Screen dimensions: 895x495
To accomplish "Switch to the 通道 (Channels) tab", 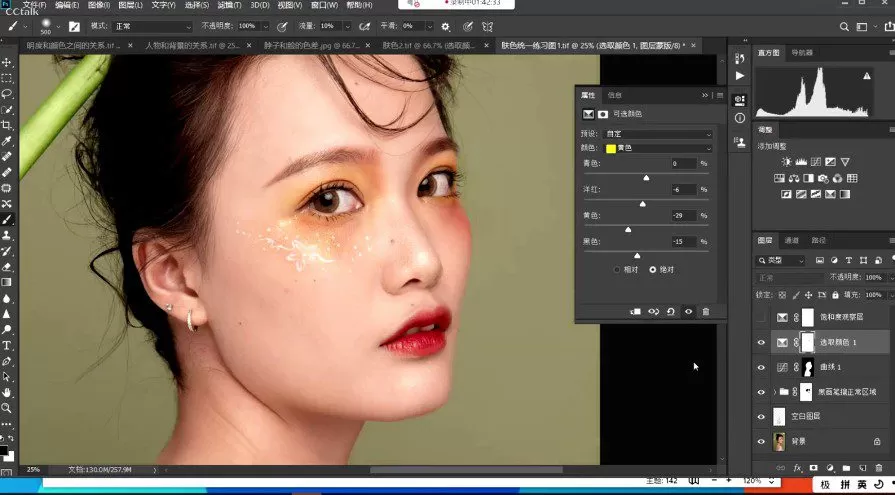I will coord(792,240).
